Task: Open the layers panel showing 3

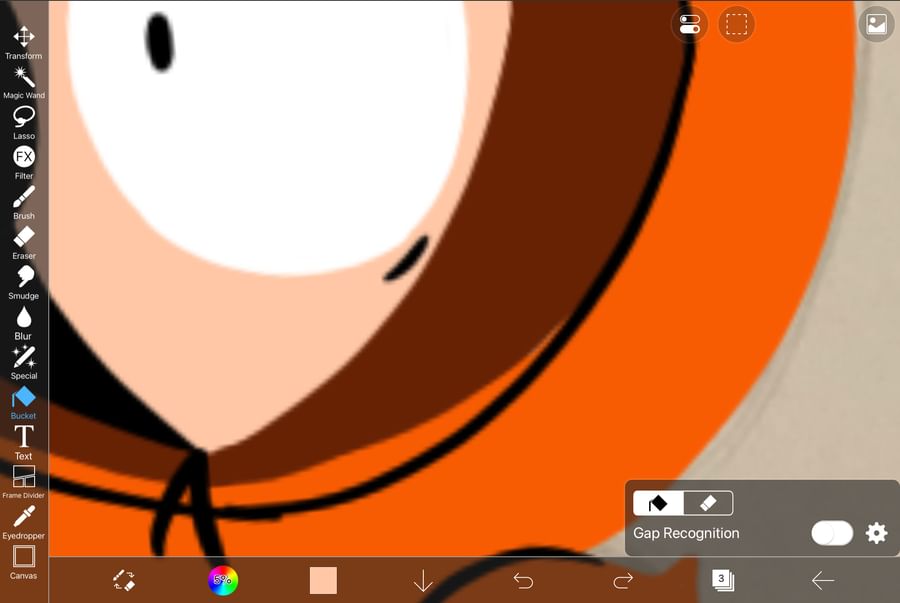Action: coord(723,580)
